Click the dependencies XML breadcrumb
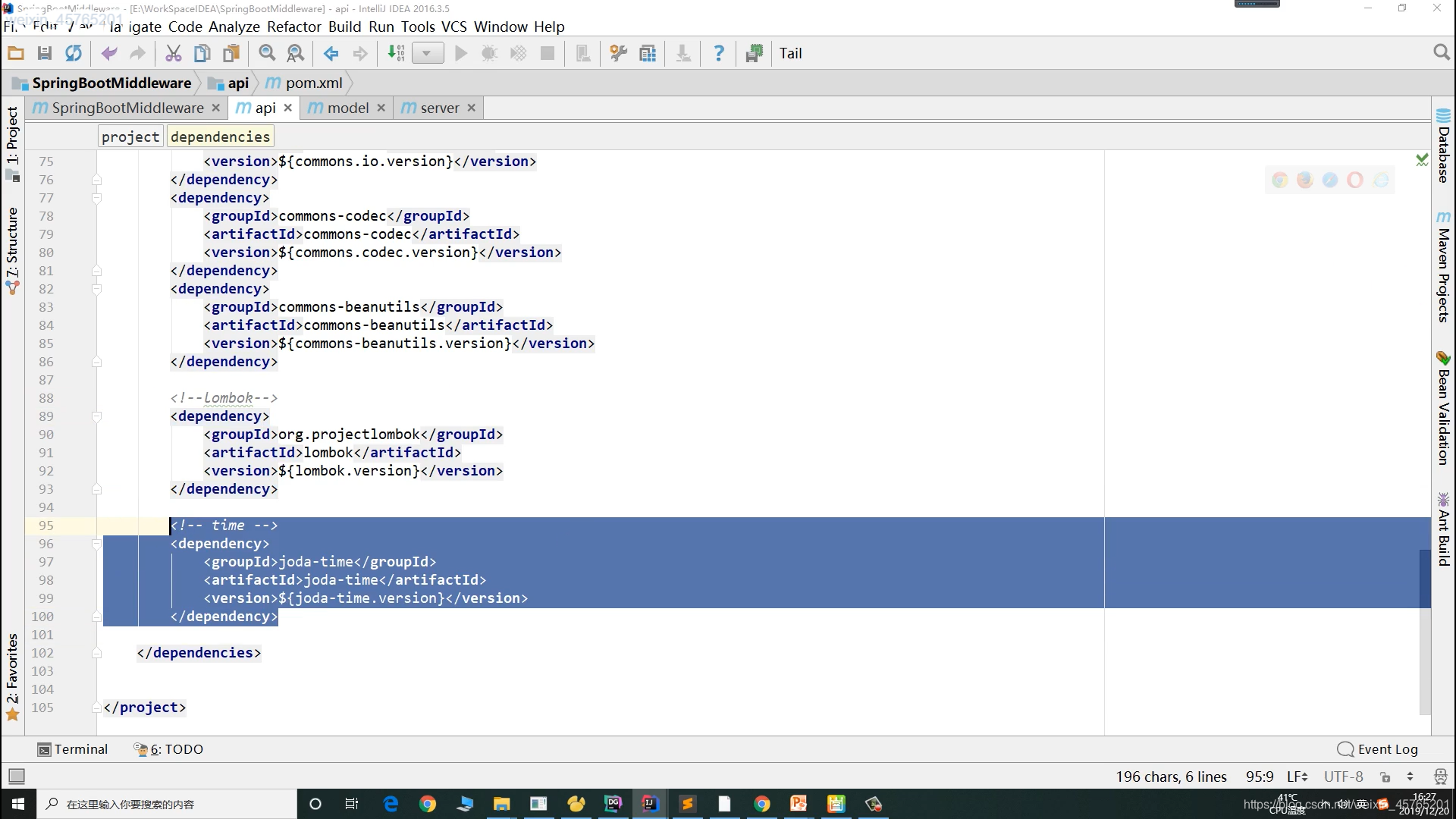 pos(220,136)
